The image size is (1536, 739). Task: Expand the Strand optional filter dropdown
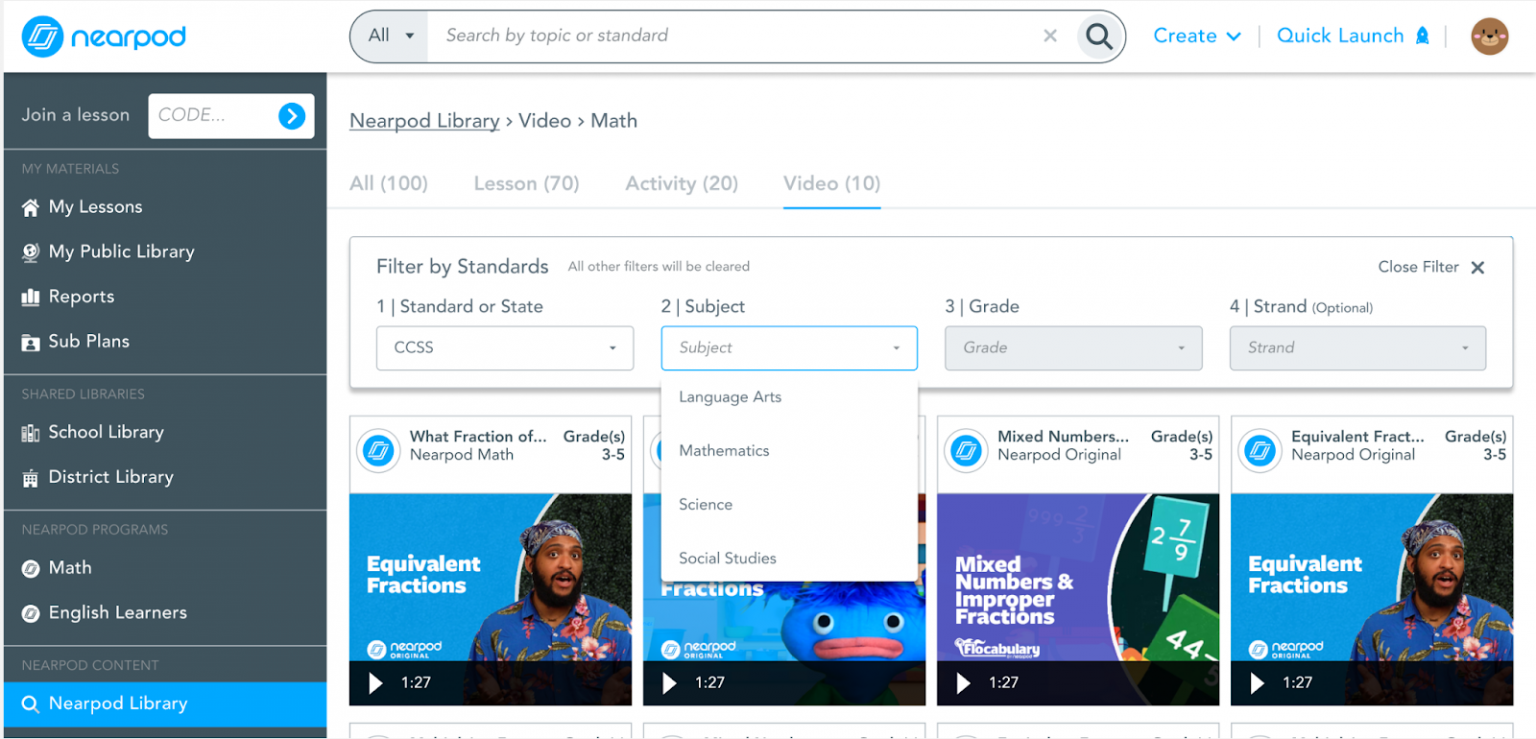point(1357,348)
